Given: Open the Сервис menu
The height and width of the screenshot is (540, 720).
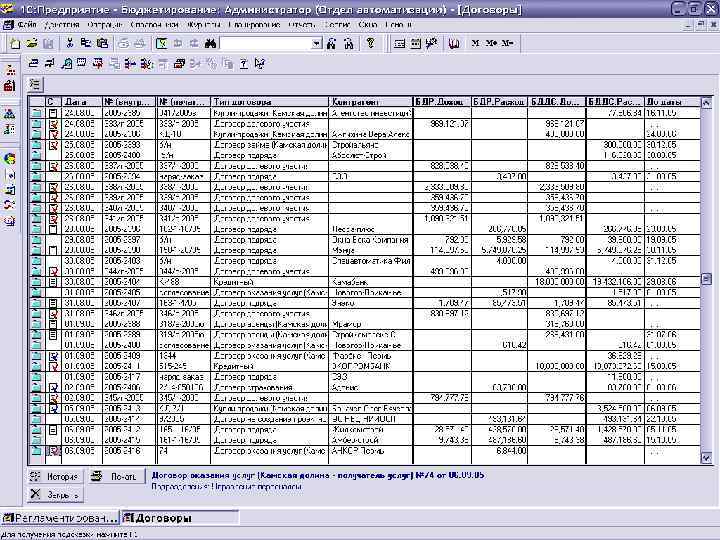Looking at the screenshot, I should [x=337, y=25].
